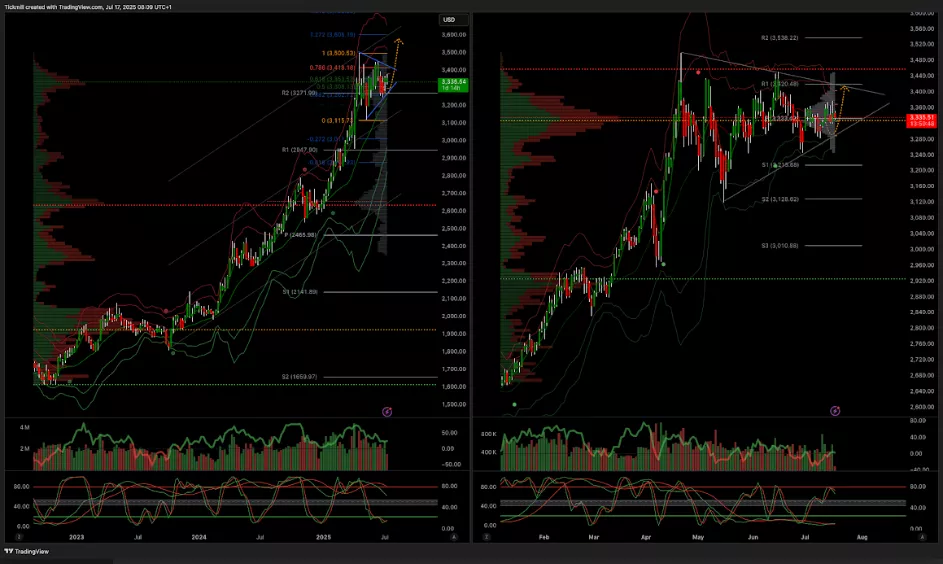This screenshot has height=564, width=943.
Task: Click round icon at left of left chart's time axis
Action: tap(18, 537)
